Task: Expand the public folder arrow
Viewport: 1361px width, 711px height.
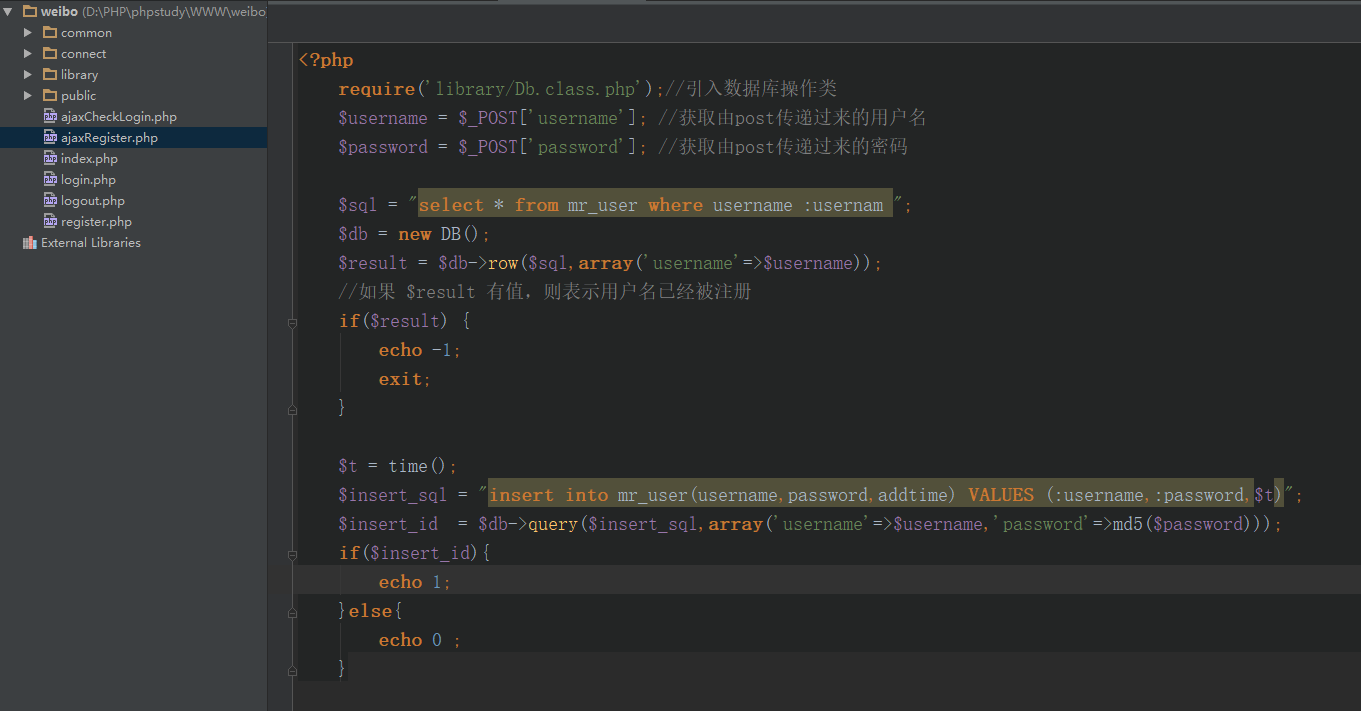Action: (x=28, y=96)
